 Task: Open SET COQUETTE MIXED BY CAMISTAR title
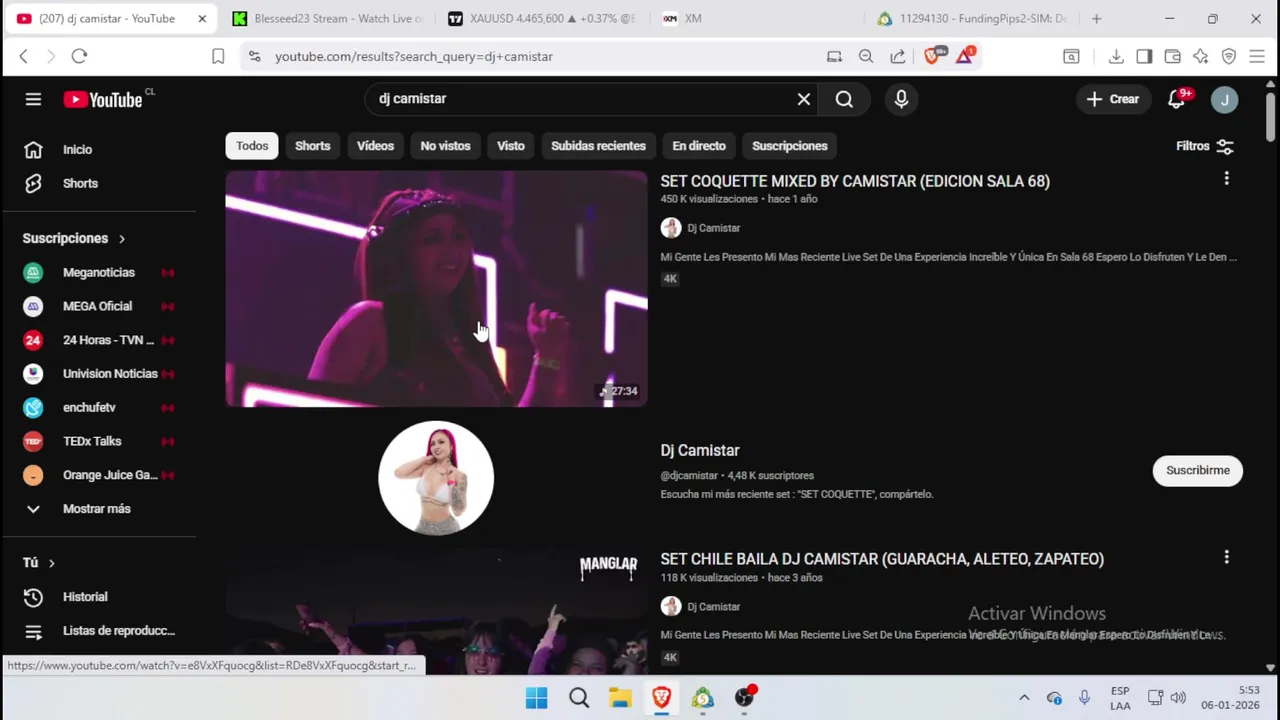pos(855,181)
